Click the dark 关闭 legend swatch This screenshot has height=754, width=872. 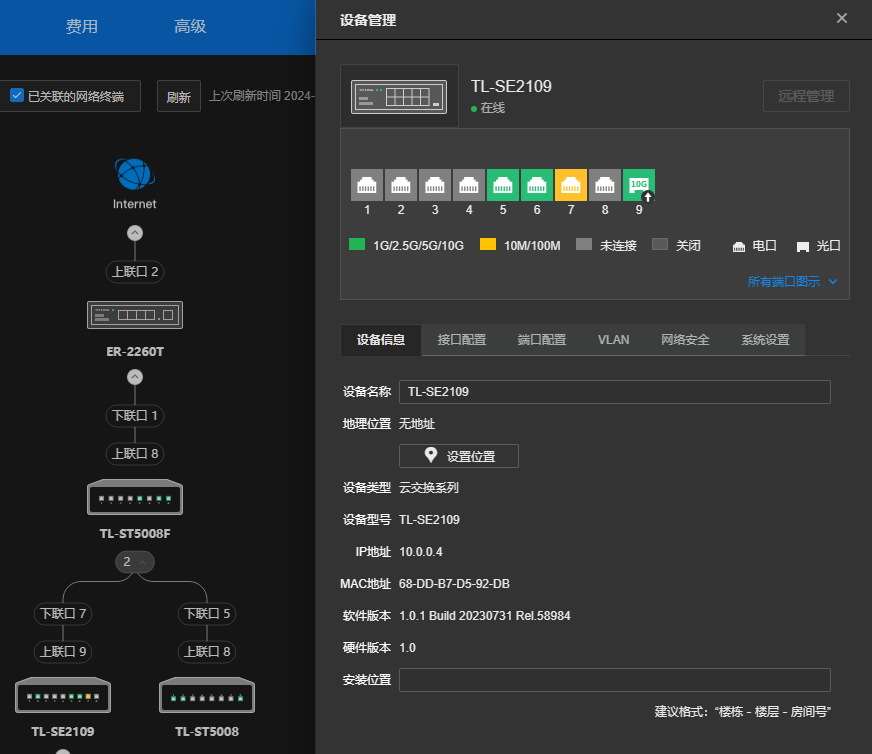[660, 244]
